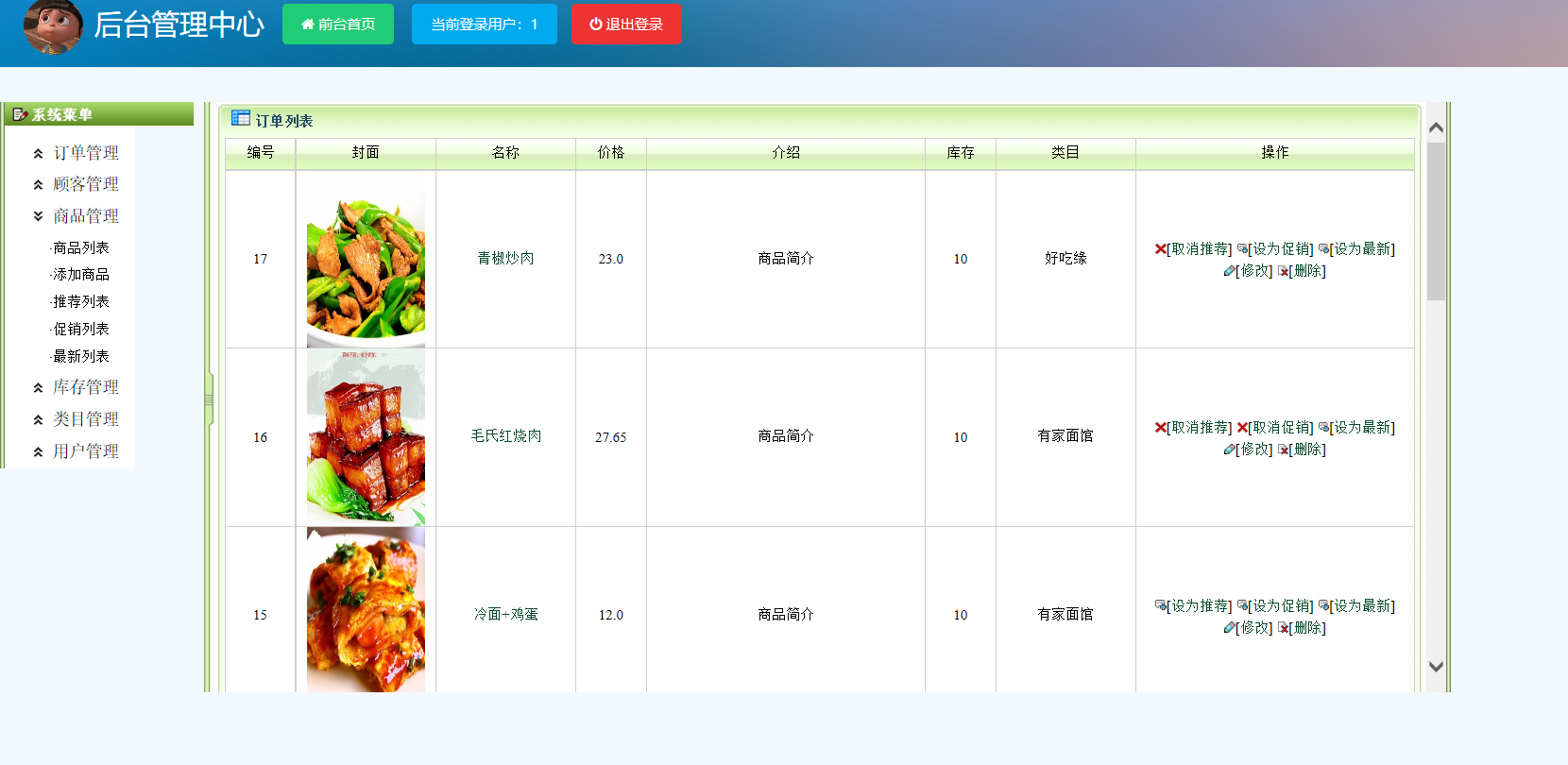Viewport: 1568px width, 765px height.
Task: Click the vertical scrollbar thumb
Action: [1436, 221]
